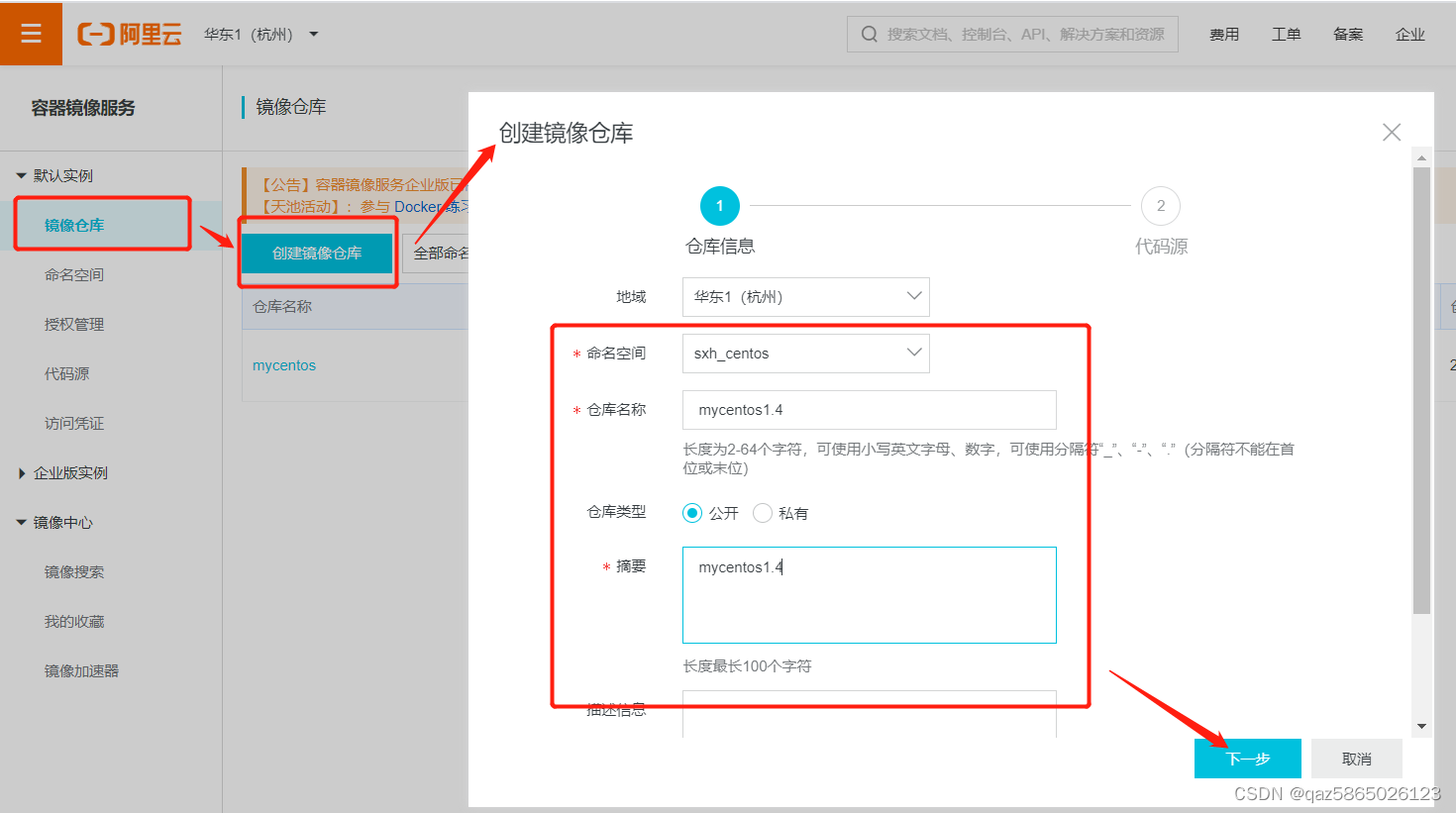Select 私有 repository type
The height and width of the screenshot is (813, 1456).
(762, 512)
